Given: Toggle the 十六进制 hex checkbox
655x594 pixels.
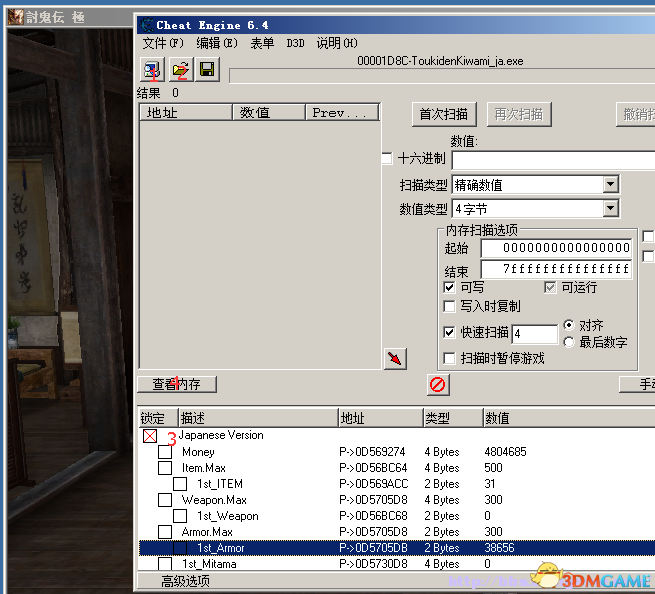Looking at the screenshot, I should (387, 158).
